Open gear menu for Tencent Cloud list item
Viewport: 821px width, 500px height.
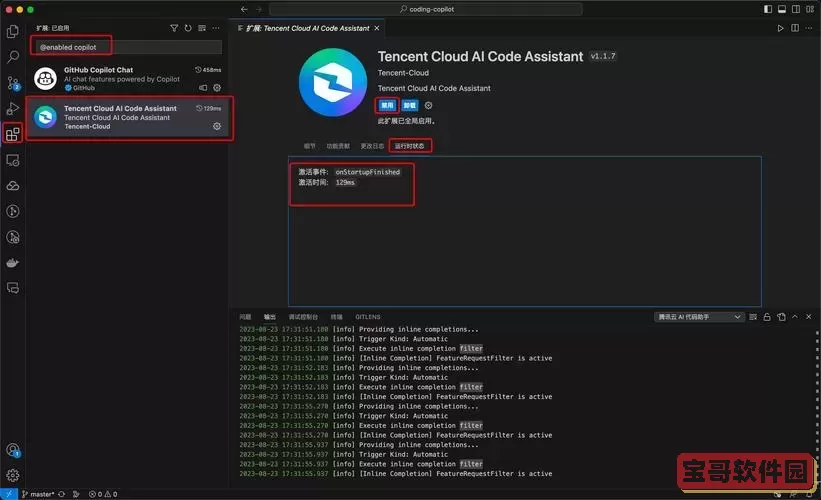click(x=217, y=126)
